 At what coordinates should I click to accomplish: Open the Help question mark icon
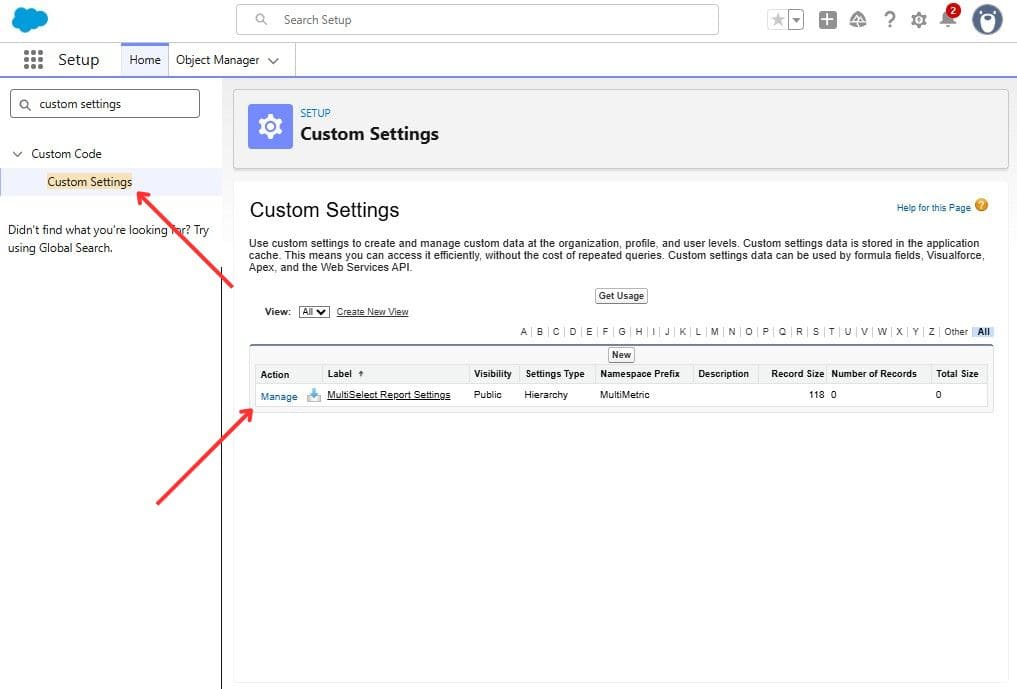point(890,19)
